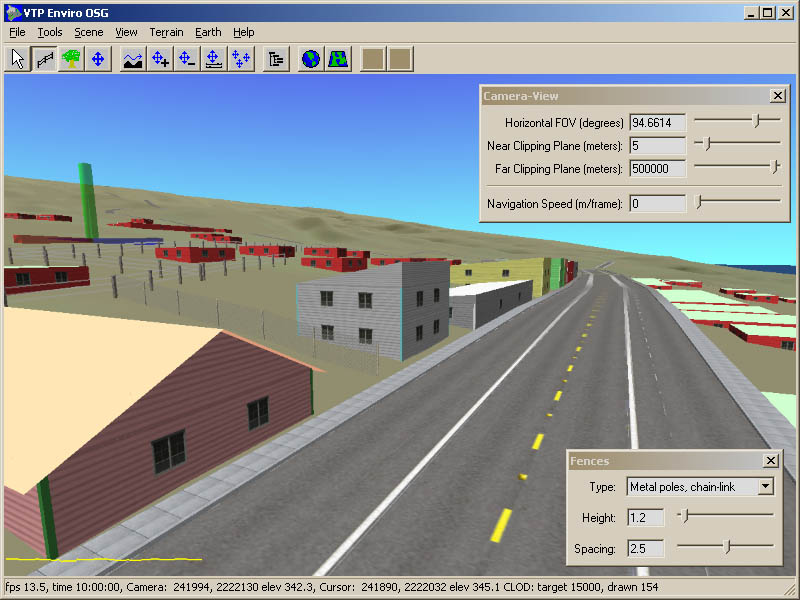The width and height of the screenshot is (800, 600).
Task: Click the Near Clipping Plane slider handle
Action: click(707, 143)
